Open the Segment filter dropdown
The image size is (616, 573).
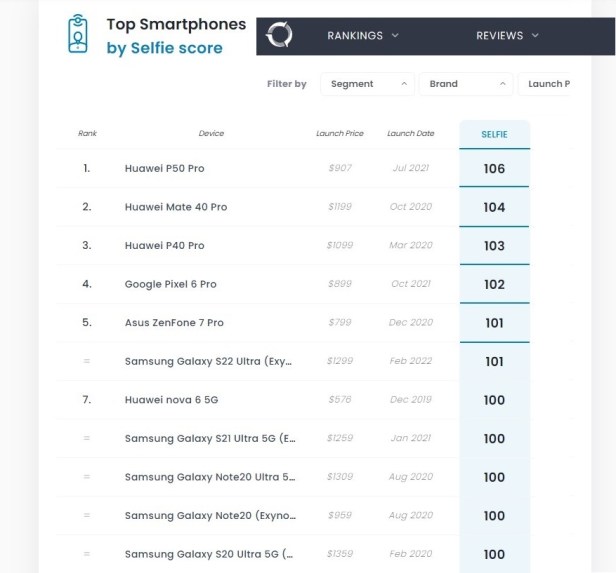click(367, 84)
